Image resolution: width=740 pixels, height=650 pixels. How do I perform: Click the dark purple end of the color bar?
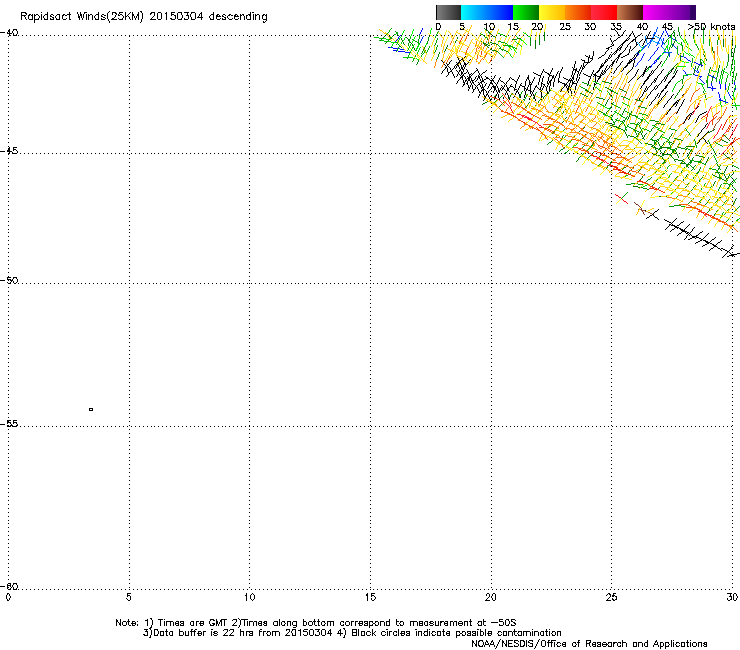click(692, 12)
